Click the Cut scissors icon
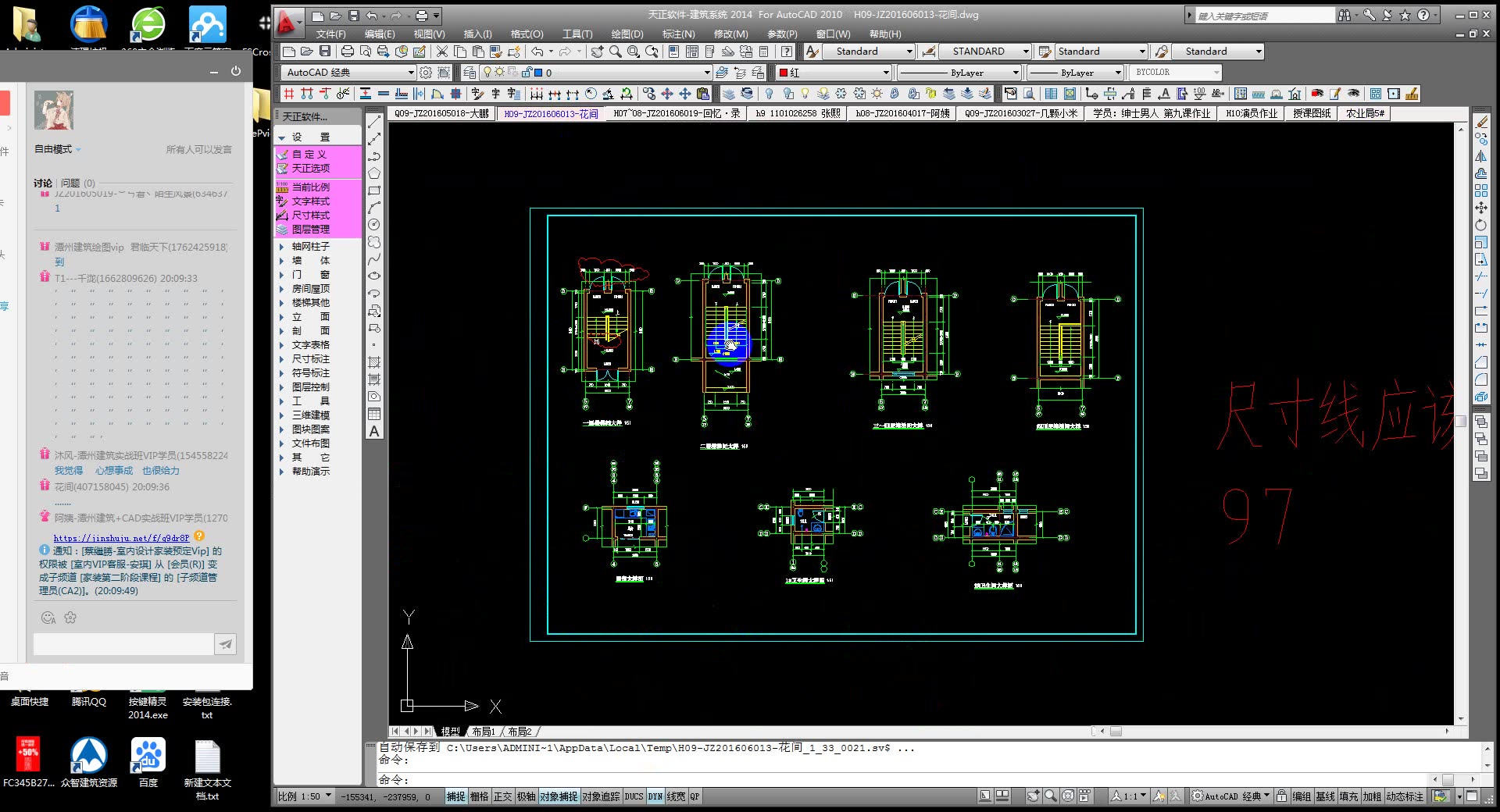1500x812 pixels. click(442, 52)
